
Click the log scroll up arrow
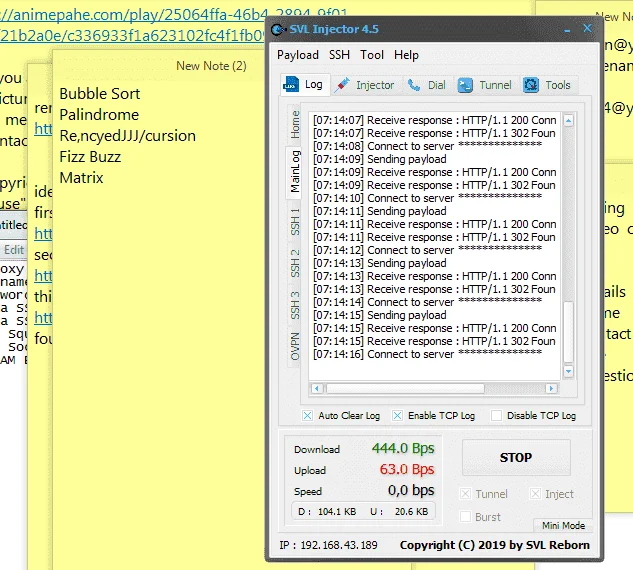coord(568,120)
